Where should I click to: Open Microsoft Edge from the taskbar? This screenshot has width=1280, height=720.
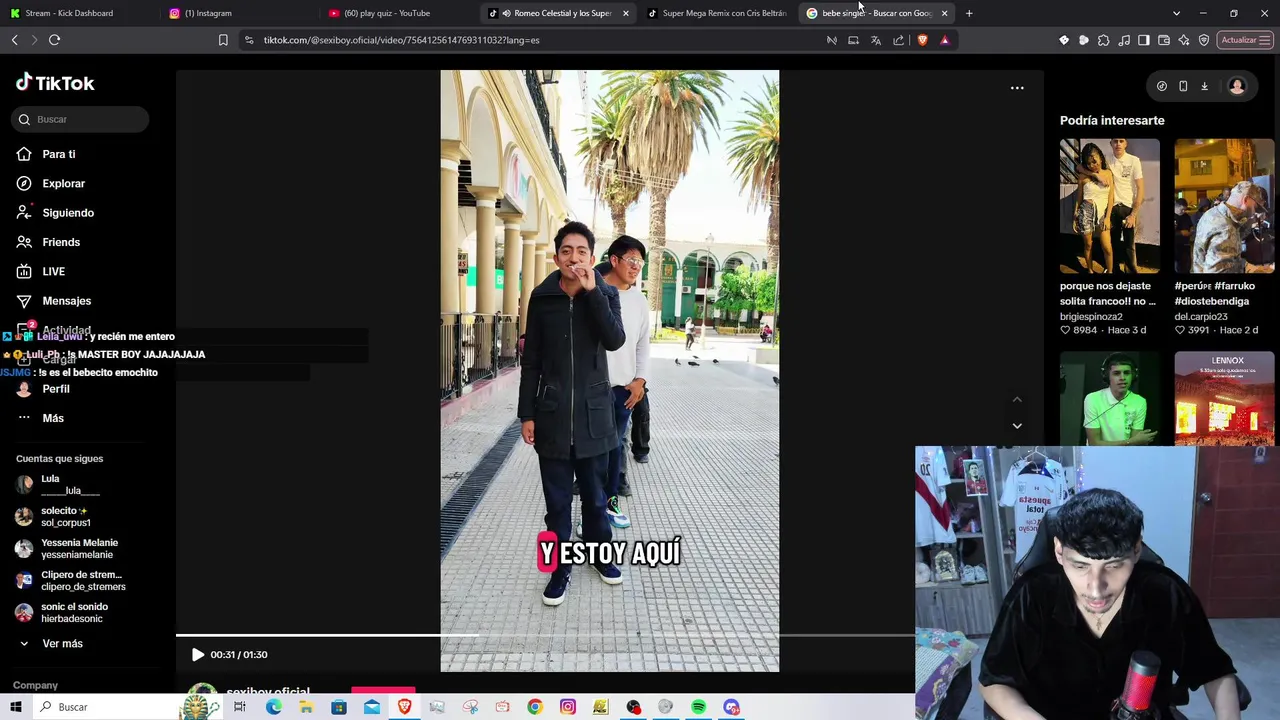pos(273,707)
